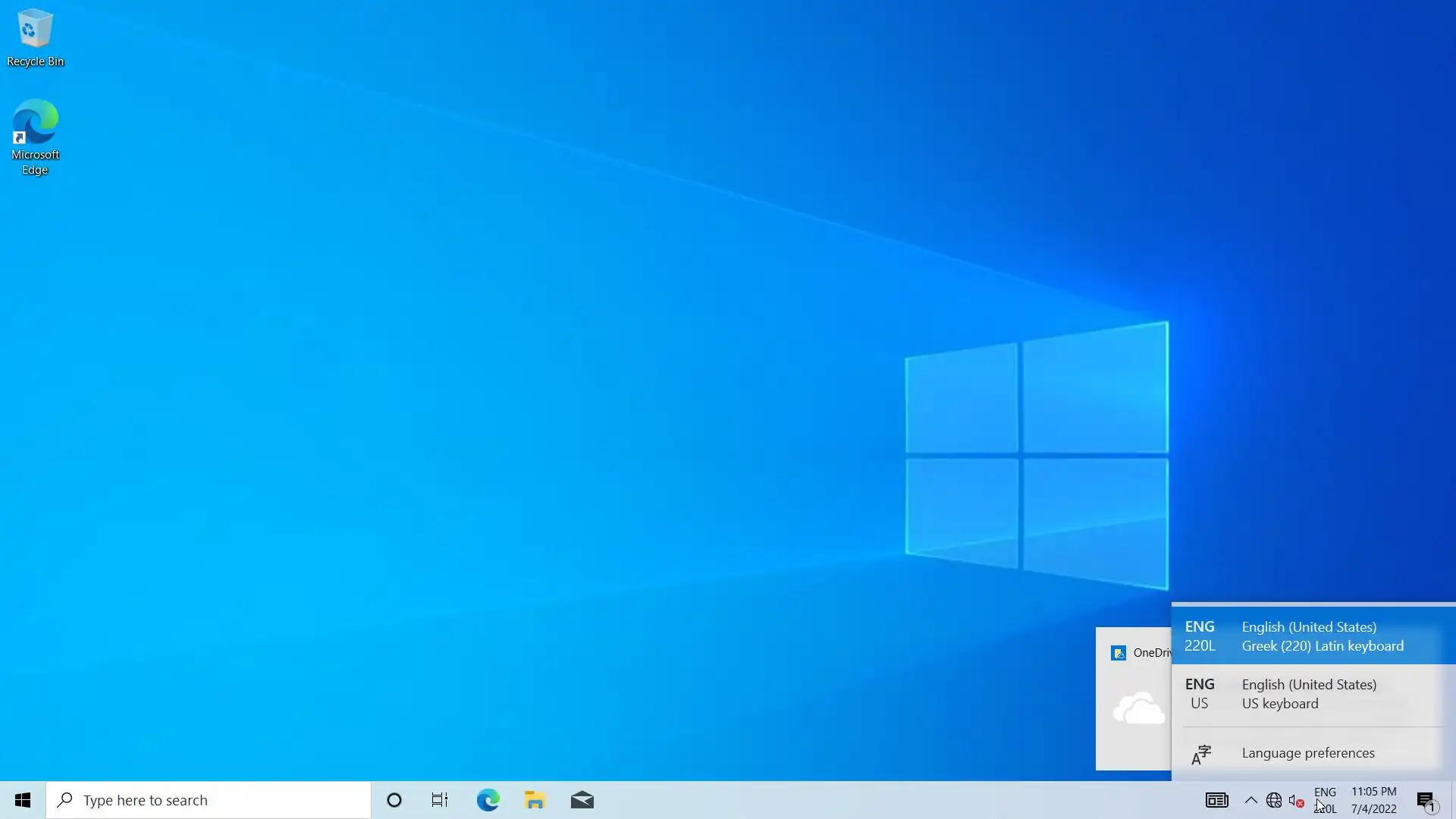Open File Explorer from the taskbar
This screenshot has height=819, width=1456.
[x=535, y=800]
